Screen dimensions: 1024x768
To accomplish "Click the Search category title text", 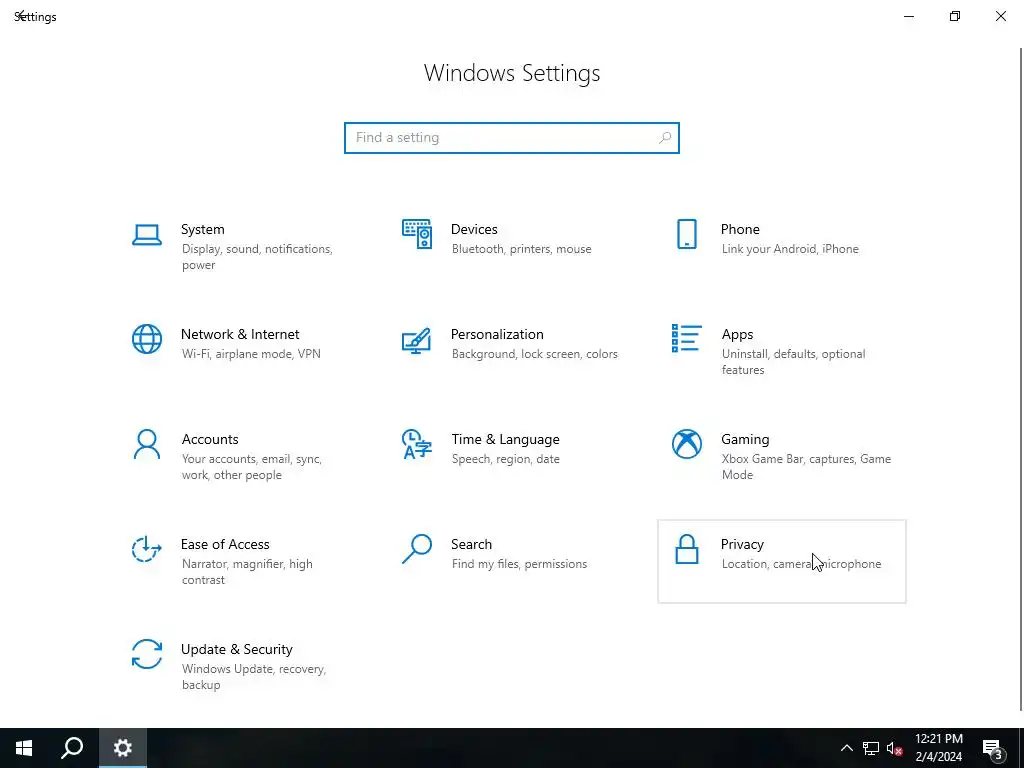I will (472, 544).
